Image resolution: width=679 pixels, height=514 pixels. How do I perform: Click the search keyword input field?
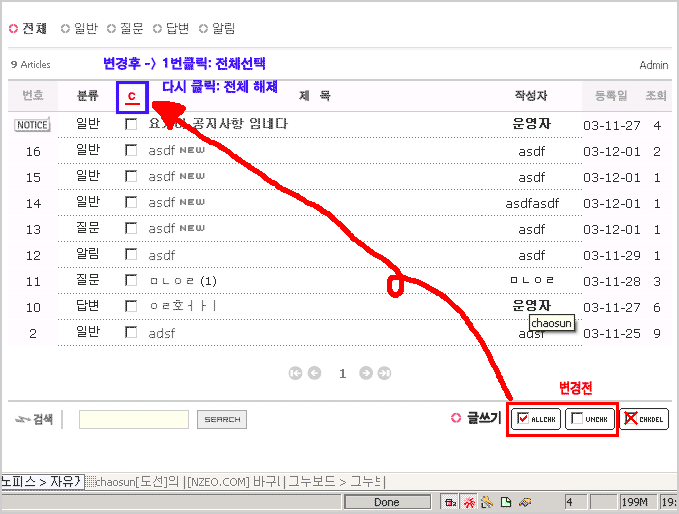(134, 419)
